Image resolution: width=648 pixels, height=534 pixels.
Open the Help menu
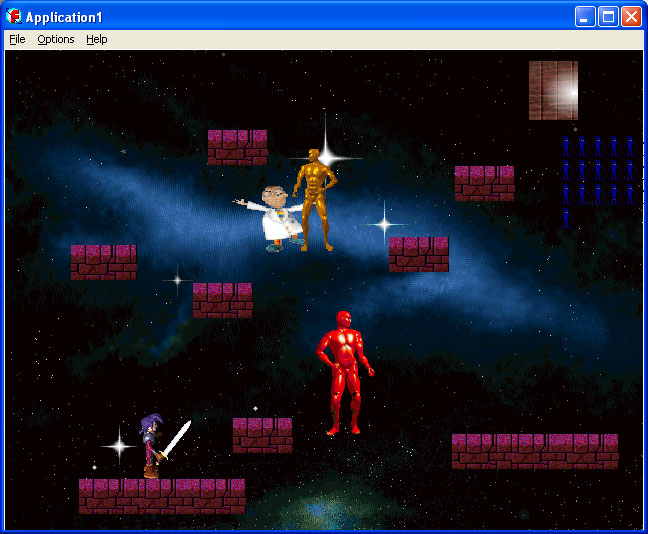97,39
